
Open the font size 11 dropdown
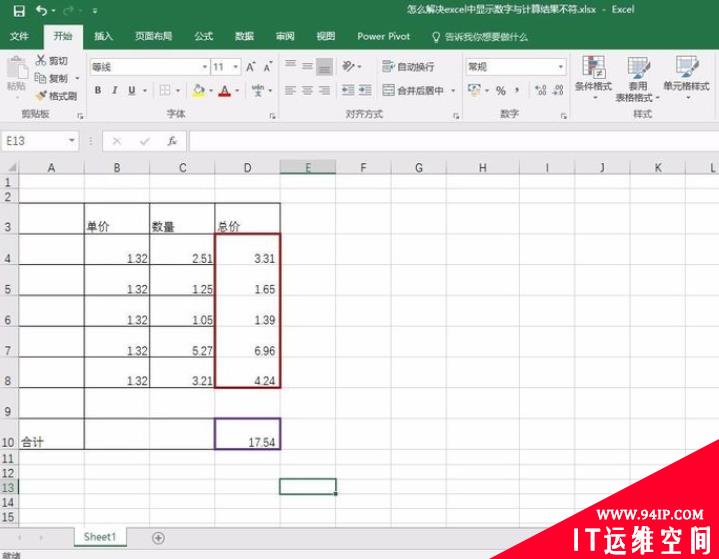[236, 67]
